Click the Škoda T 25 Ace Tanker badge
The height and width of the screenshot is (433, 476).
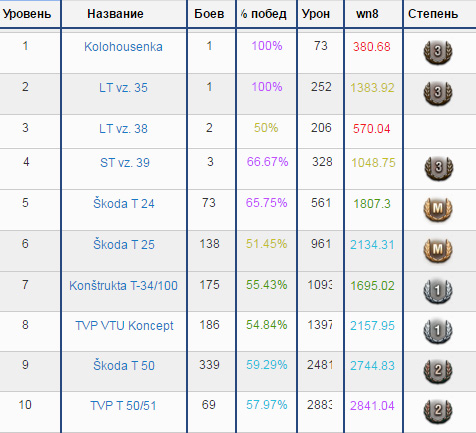pyautogui.click(x=438, y=249)
